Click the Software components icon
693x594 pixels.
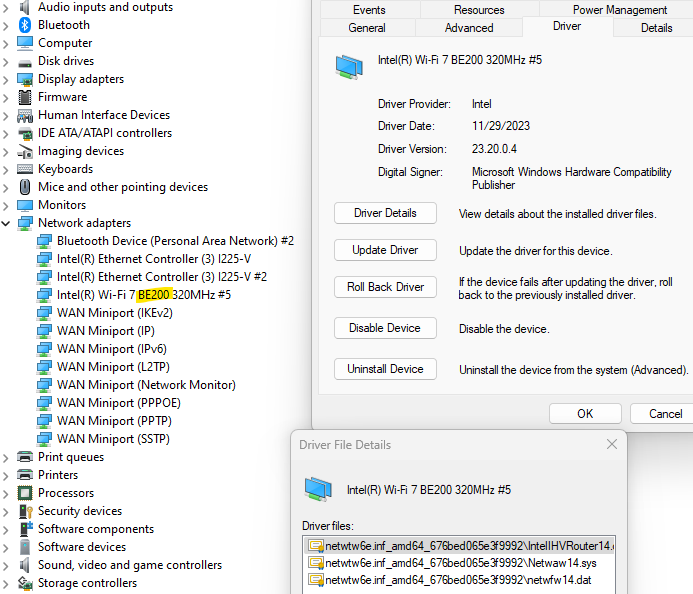(x=26, y=529)
